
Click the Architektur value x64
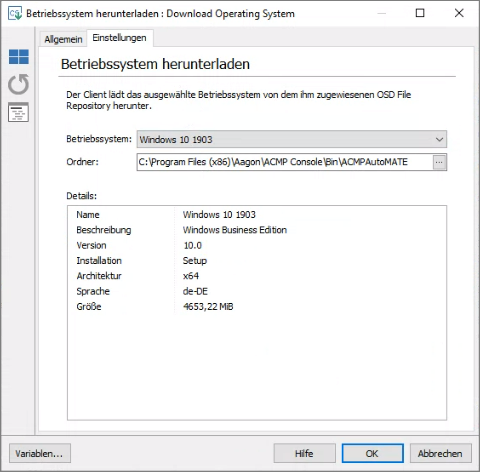pos(191,276)
